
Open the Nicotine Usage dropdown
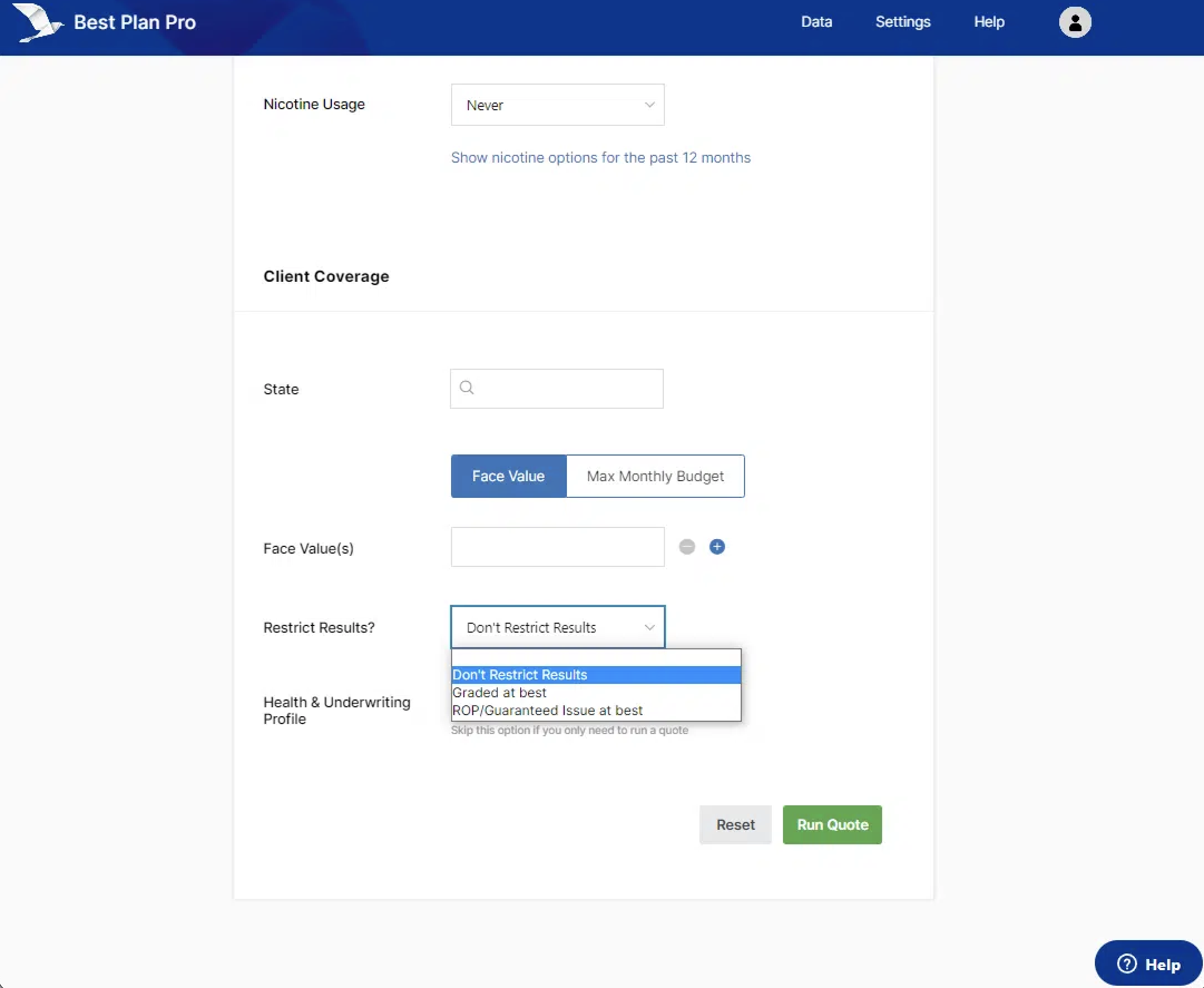tap(557, 105)
